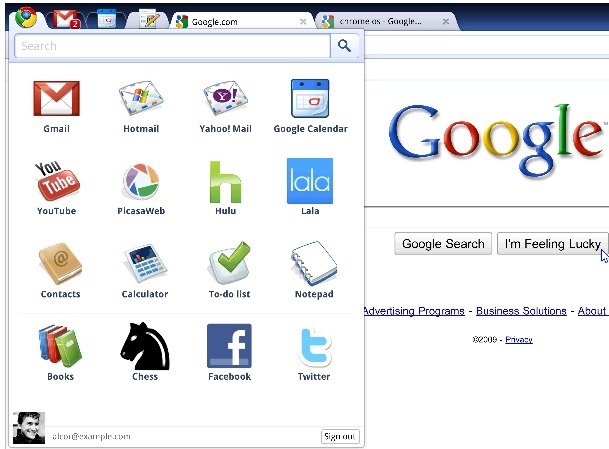The height and width of the screenshot is (449, 609).
Task: Open the Business Solutions link
Action: [521, 311]
